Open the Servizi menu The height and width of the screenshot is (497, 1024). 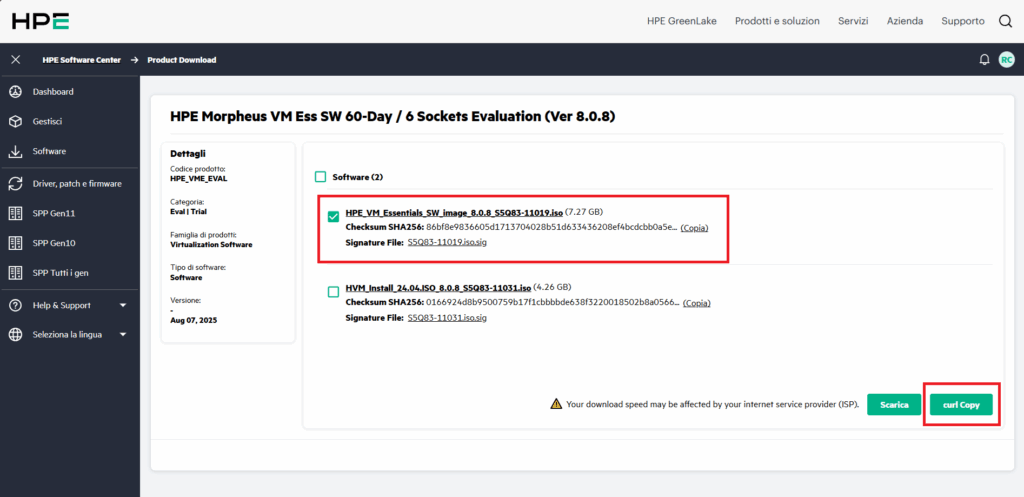click(853, 21)
